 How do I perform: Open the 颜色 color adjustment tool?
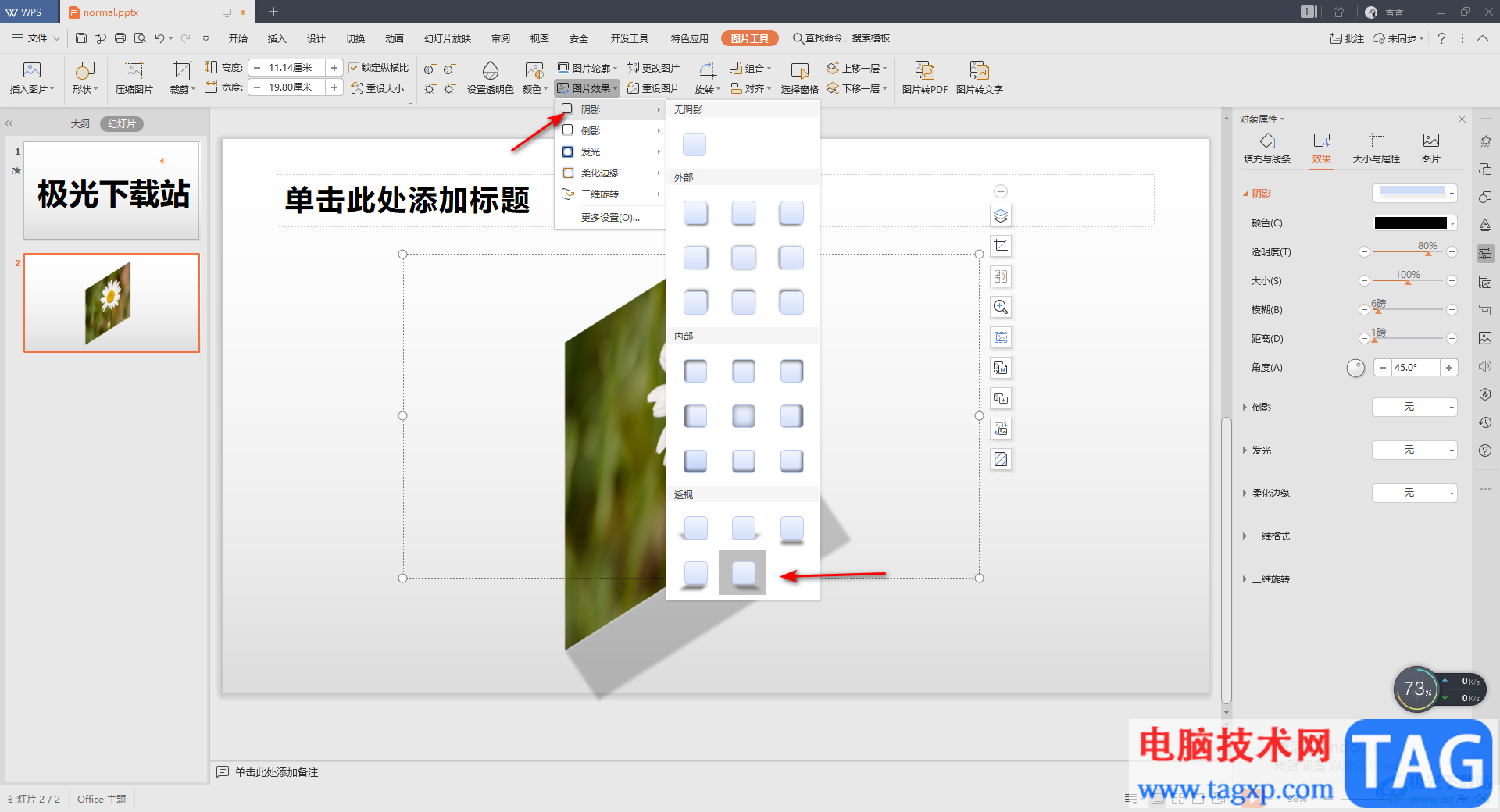point(534,71)
